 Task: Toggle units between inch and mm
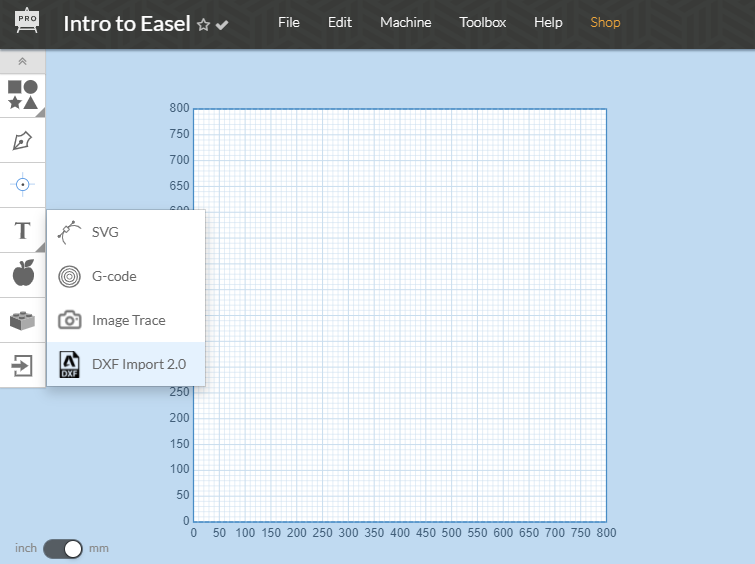click(63, 549)
